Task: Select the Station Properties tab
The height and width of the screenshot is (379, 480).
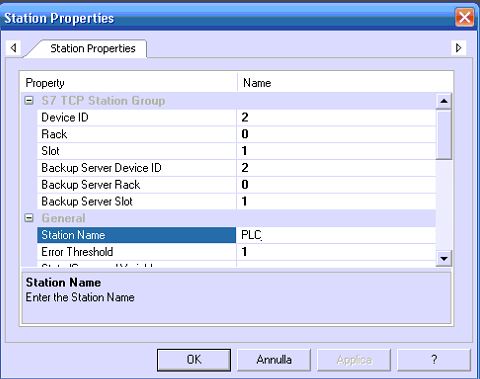Action: click(92, 49)
